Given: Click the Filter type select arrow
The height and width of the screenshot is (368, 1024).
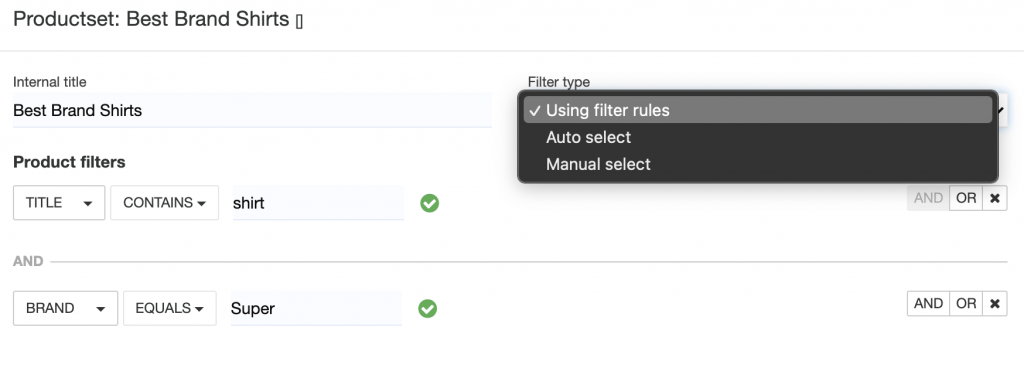Looking at the screenshot, I should pyautogui.click(x=1002, y=111).
